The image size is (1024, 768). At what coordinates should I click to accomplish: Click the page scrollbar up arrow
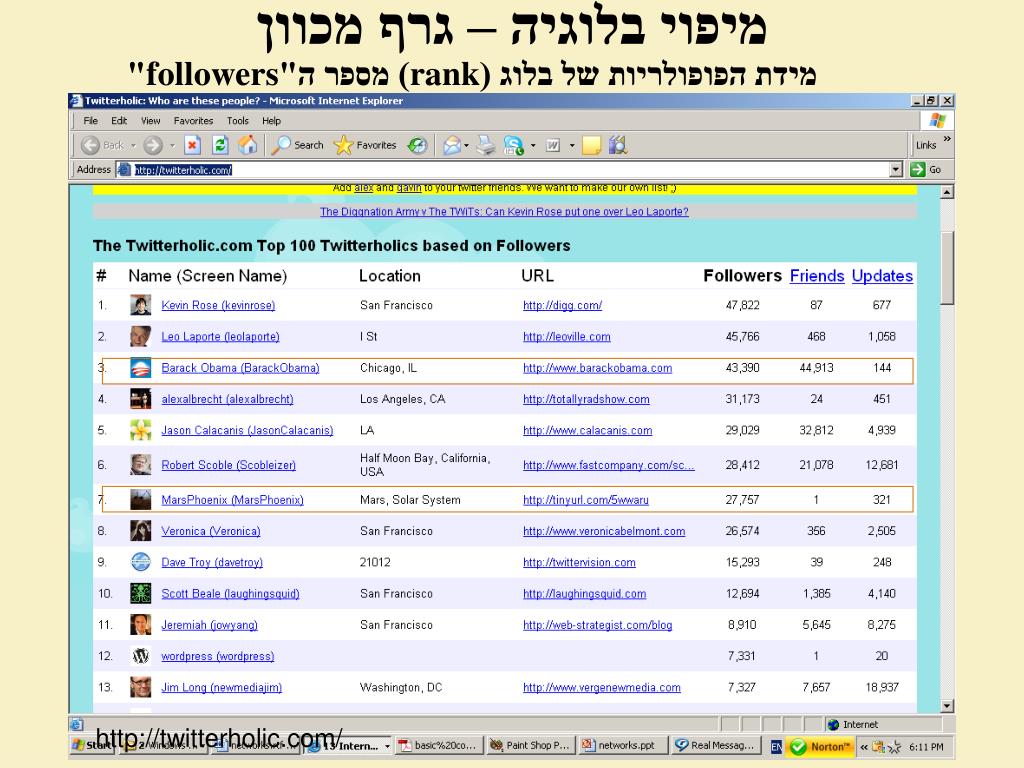947,192
